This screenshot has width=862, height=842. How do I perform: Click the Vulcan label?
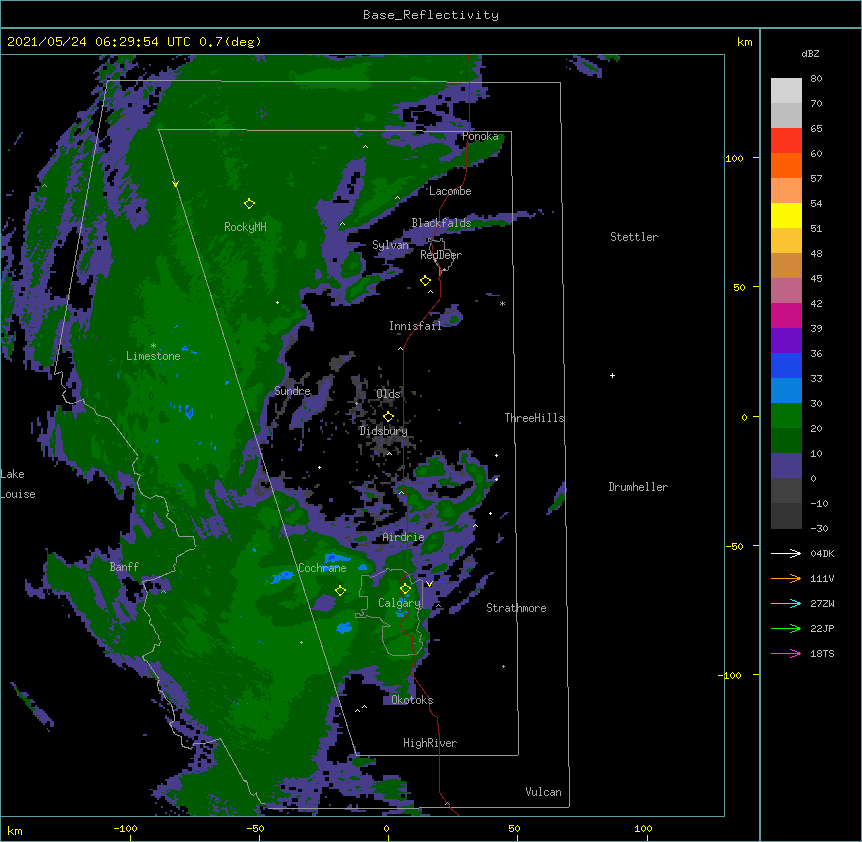pyautogui.click(x=543, y=792)
